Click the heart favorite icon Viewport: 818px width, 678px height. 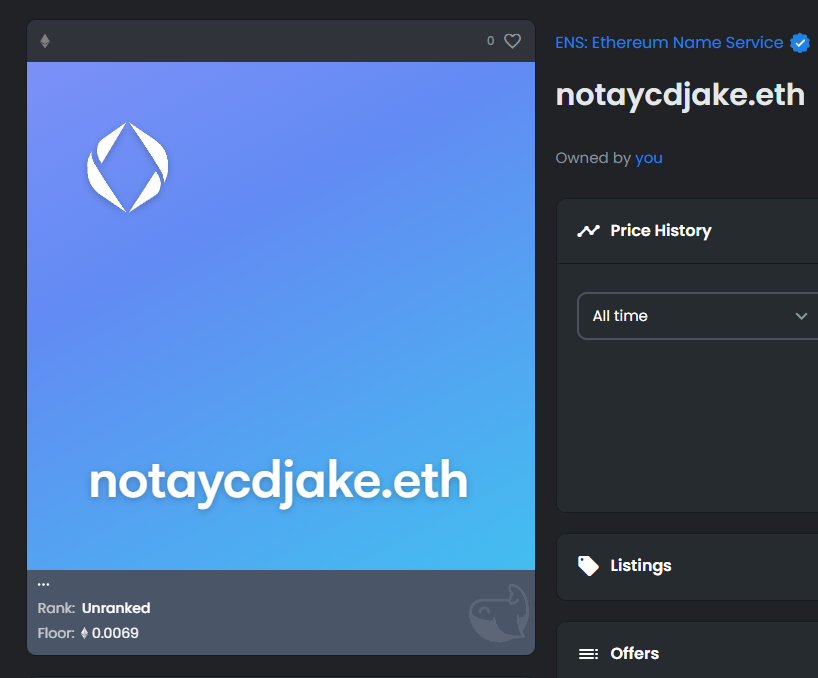(512, 41)
